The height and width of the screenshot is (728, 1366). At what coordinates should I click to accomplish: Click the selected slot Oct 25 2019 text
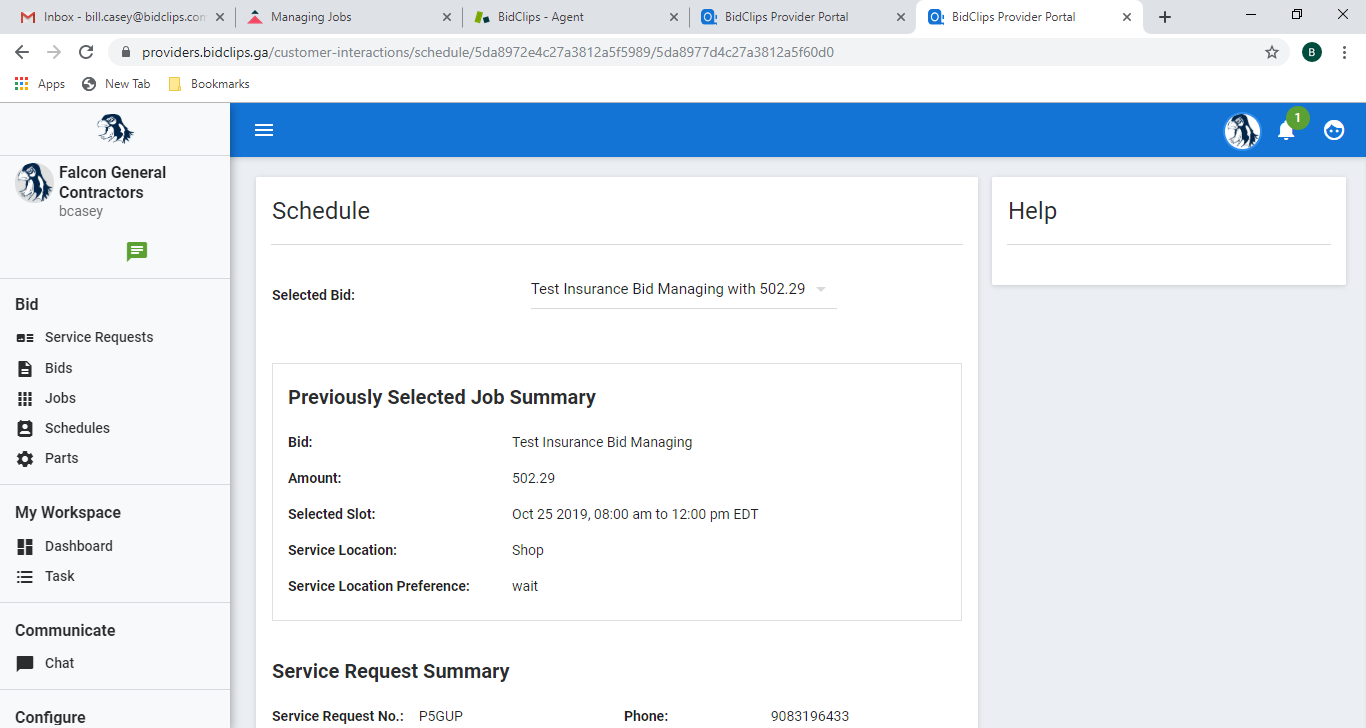coord(635,514)
